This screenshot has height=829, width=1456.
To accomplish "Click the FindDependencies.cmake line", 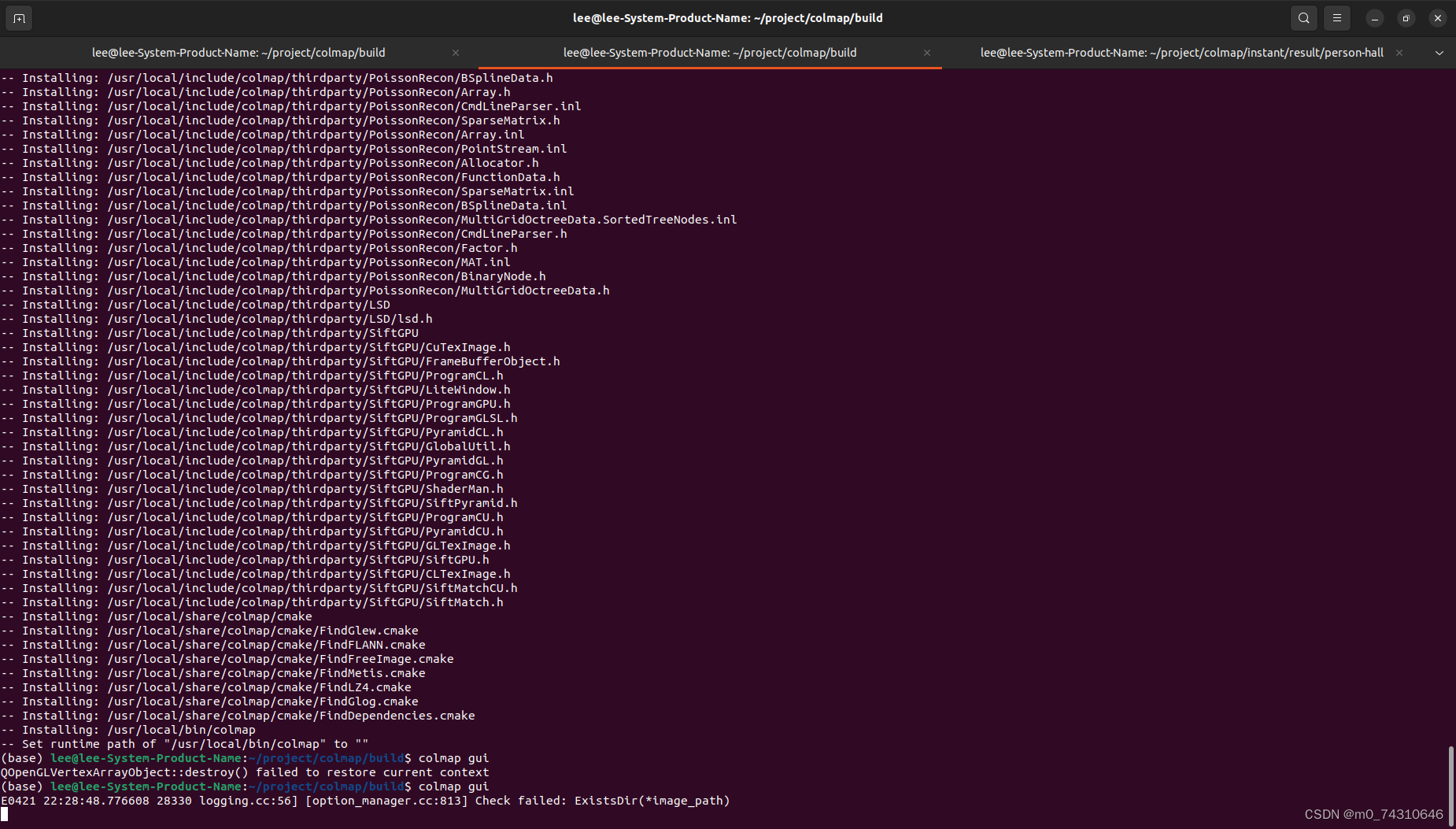I will 238,716.
